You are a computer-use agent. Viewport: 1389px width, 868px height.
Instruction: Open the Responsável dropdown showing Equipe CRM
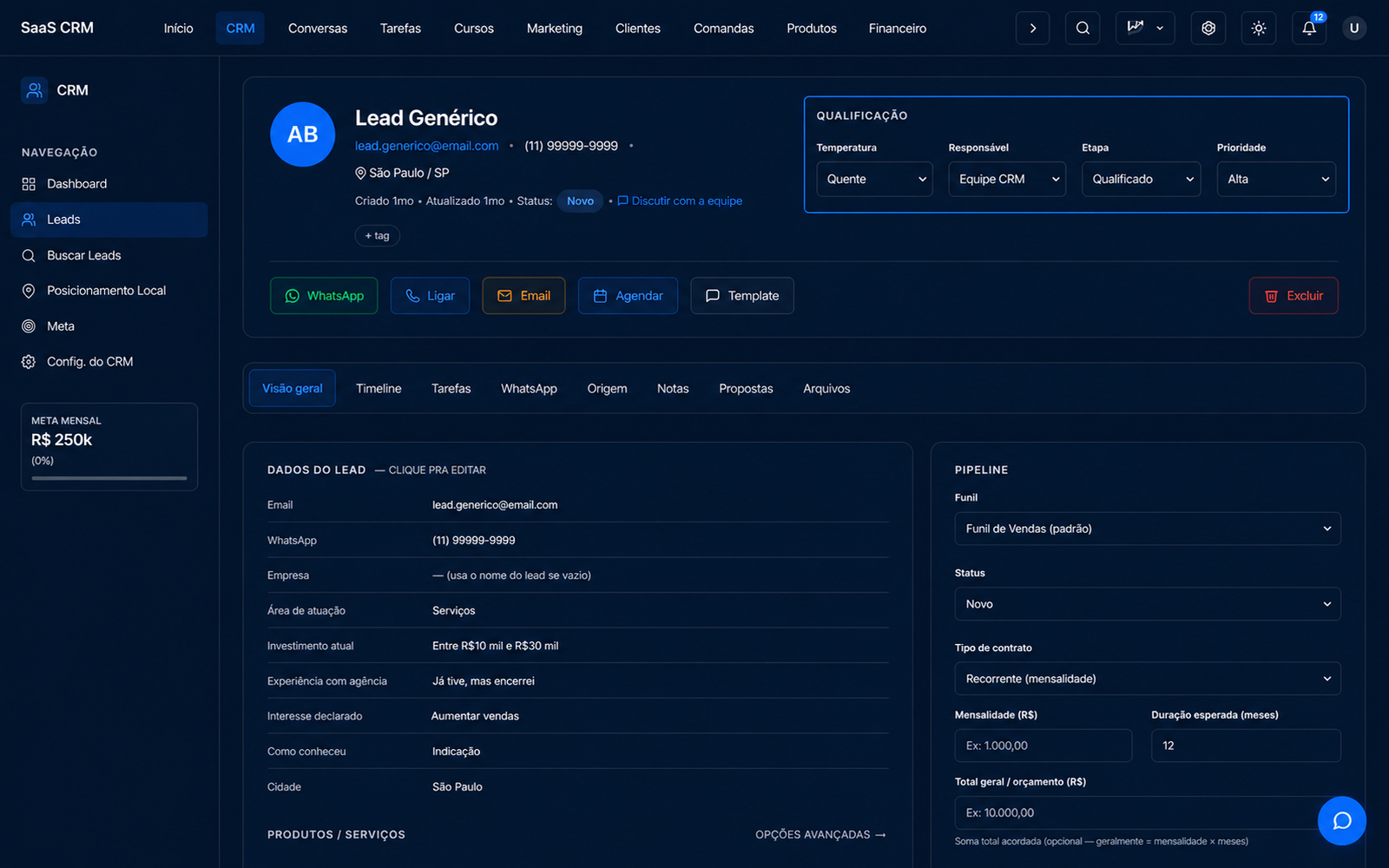[x=1007, y=179]
